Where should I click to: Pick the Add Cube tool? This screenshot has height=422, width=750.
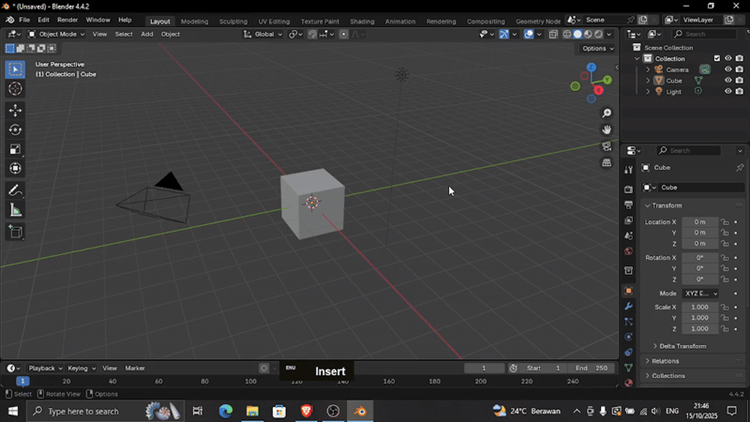point(15,232)
